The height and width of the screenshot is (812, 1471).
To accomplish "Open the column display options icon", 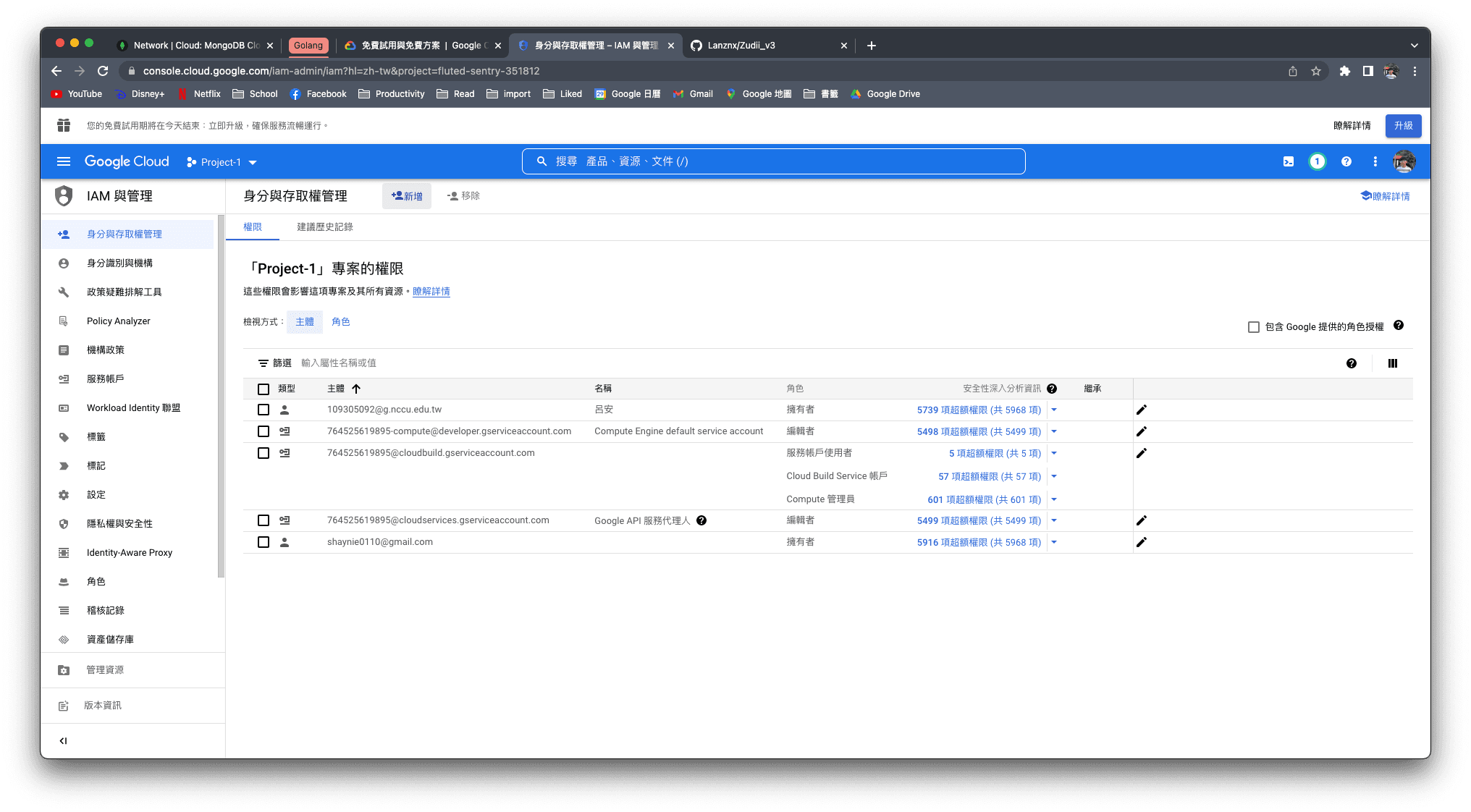I will [x=1393, y=363].
